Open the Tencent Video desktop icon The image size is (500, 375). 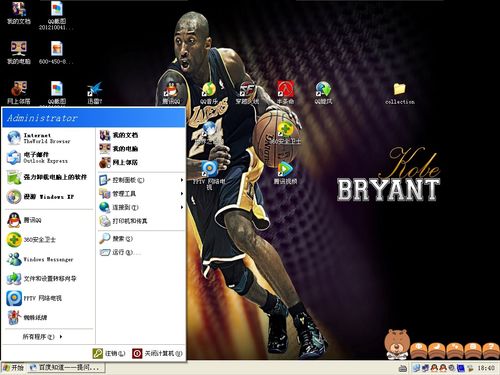click(285, 173)
